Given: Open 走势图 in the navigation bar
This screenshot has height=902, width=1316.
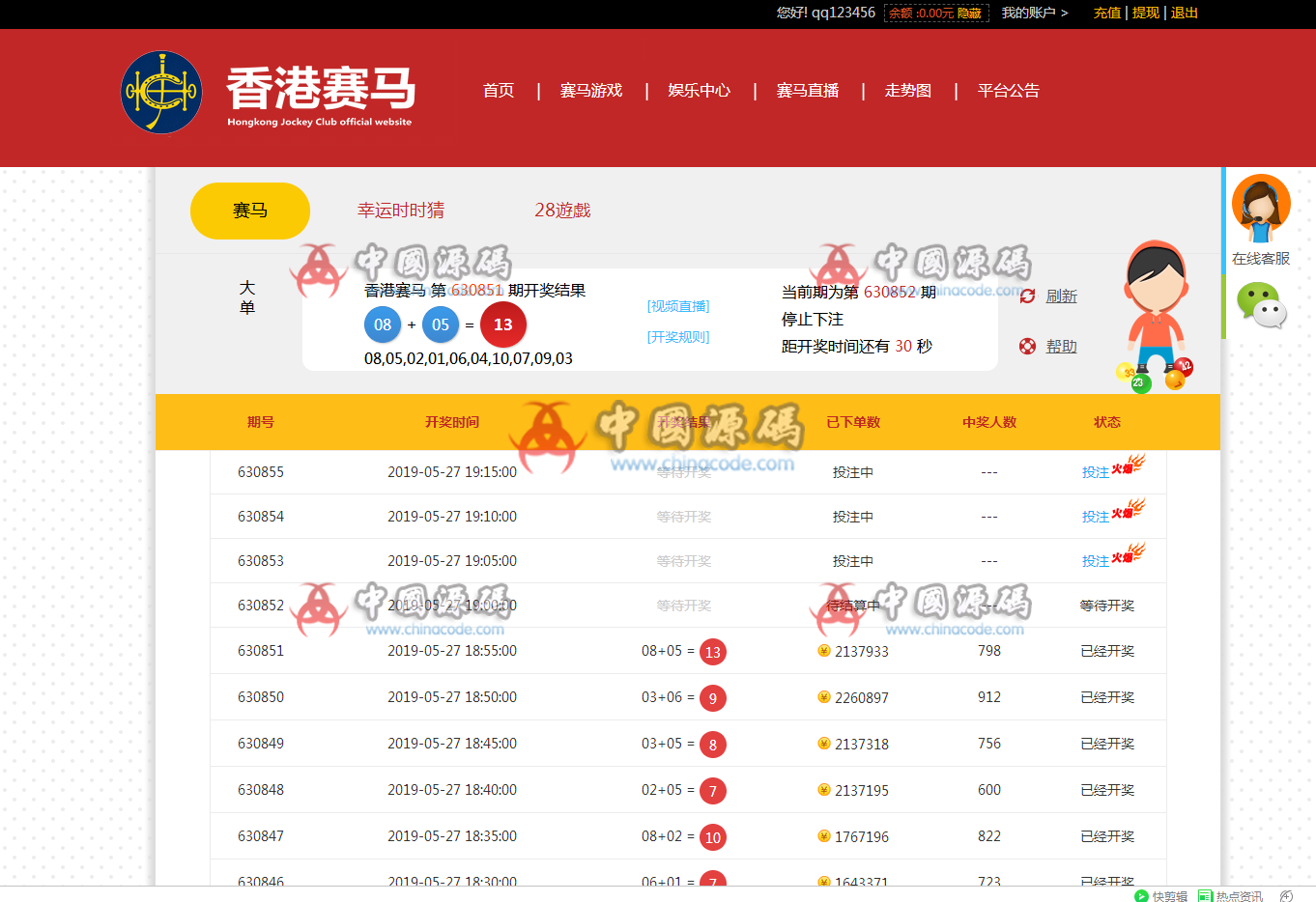Looking at the screenshot, I should point(908,91).
